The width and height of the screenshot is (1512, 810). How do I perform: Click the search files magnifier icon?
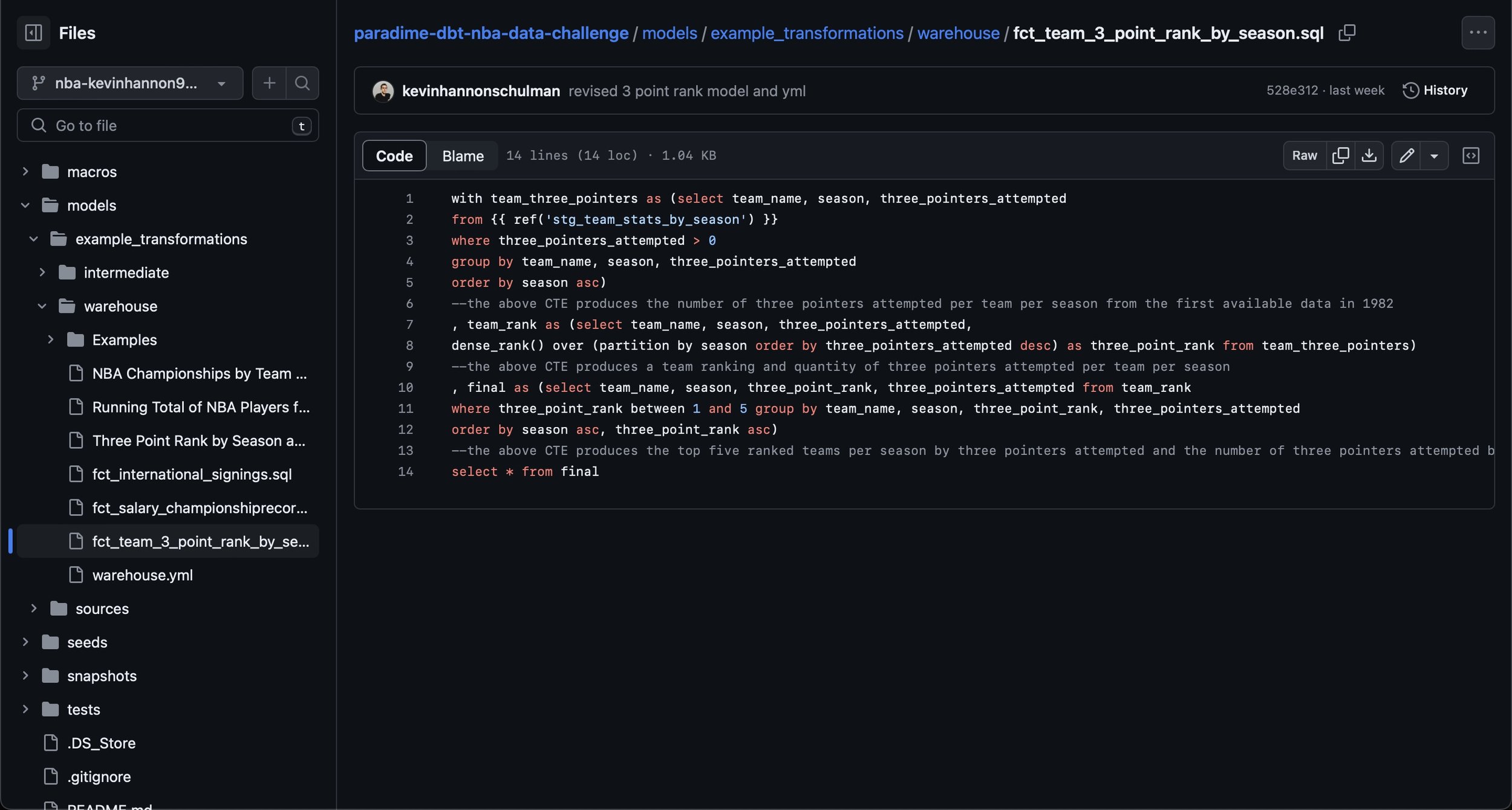pyautogui.click(x=302, y=83)
